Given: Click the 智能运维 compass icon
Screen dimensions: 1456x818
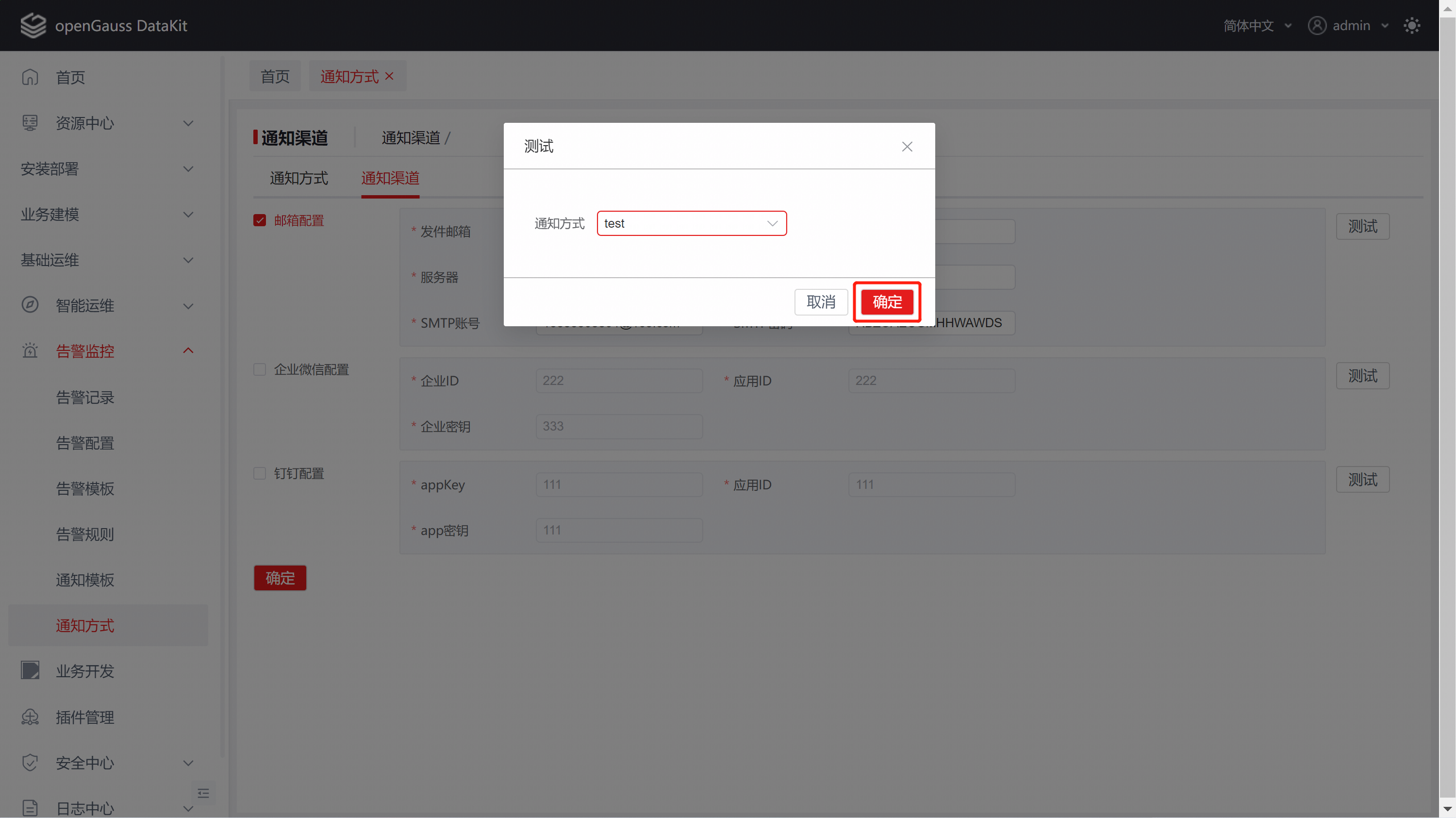Looking at the screenshot, I should coord(30,305).
